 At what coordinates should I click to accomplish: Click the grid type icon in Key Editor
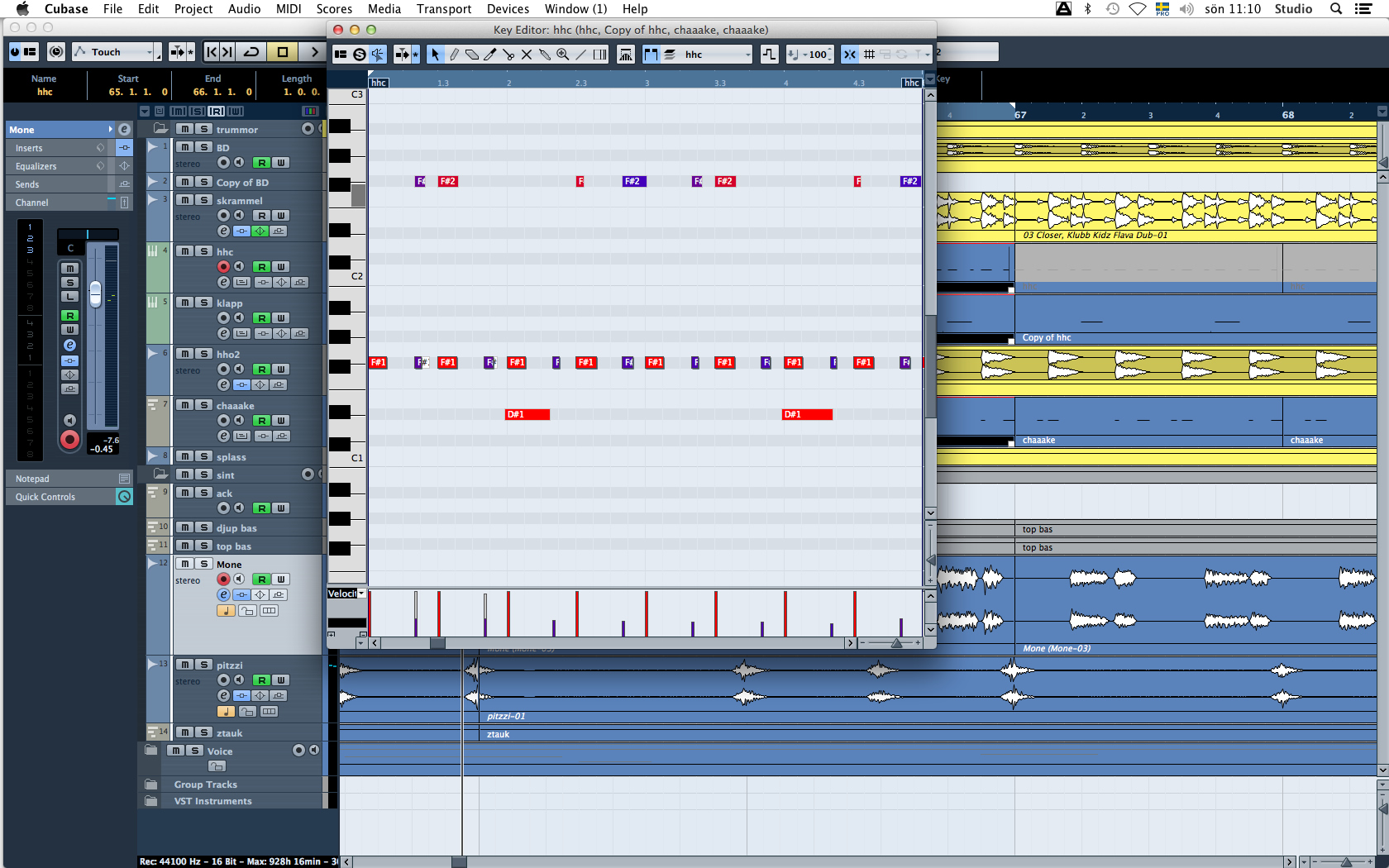[869, 55]
